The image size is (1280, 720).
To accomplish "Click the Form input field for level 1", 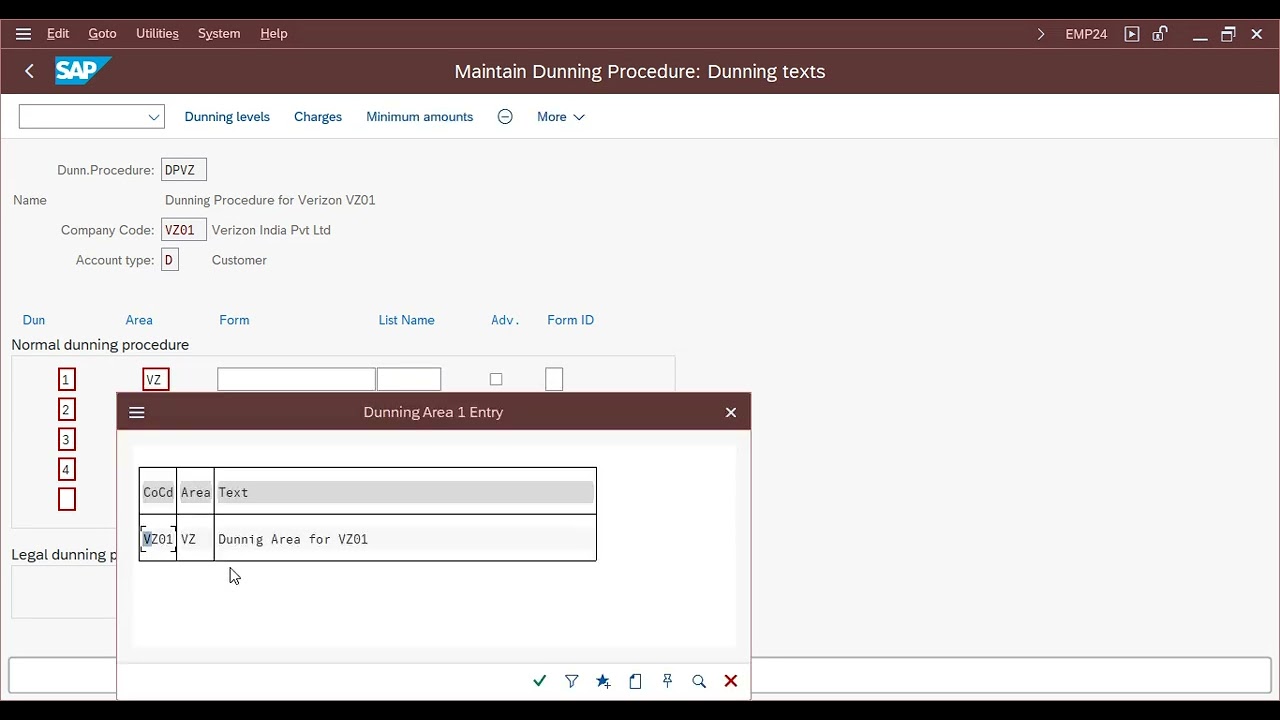I will [296, 380].
